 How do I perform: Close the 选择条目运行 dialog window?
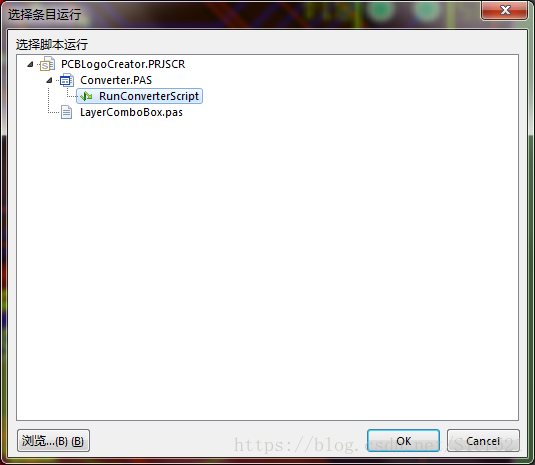505,10
